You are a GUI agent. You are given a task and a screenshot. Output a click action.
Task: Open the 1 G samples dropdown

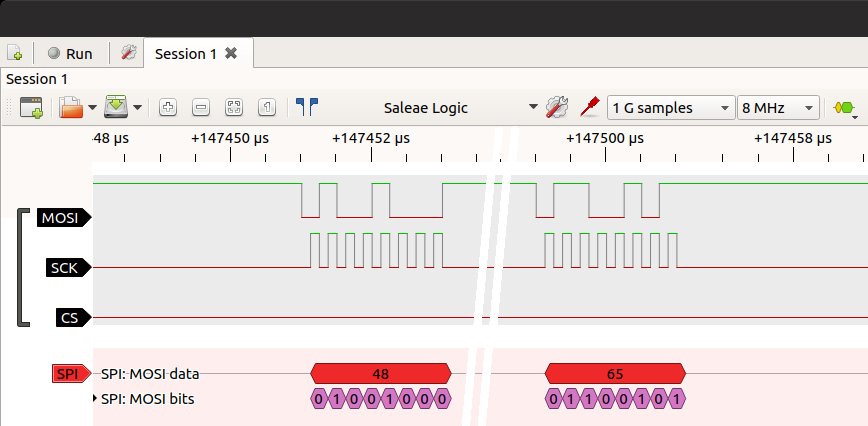click(x=670, y=108)
